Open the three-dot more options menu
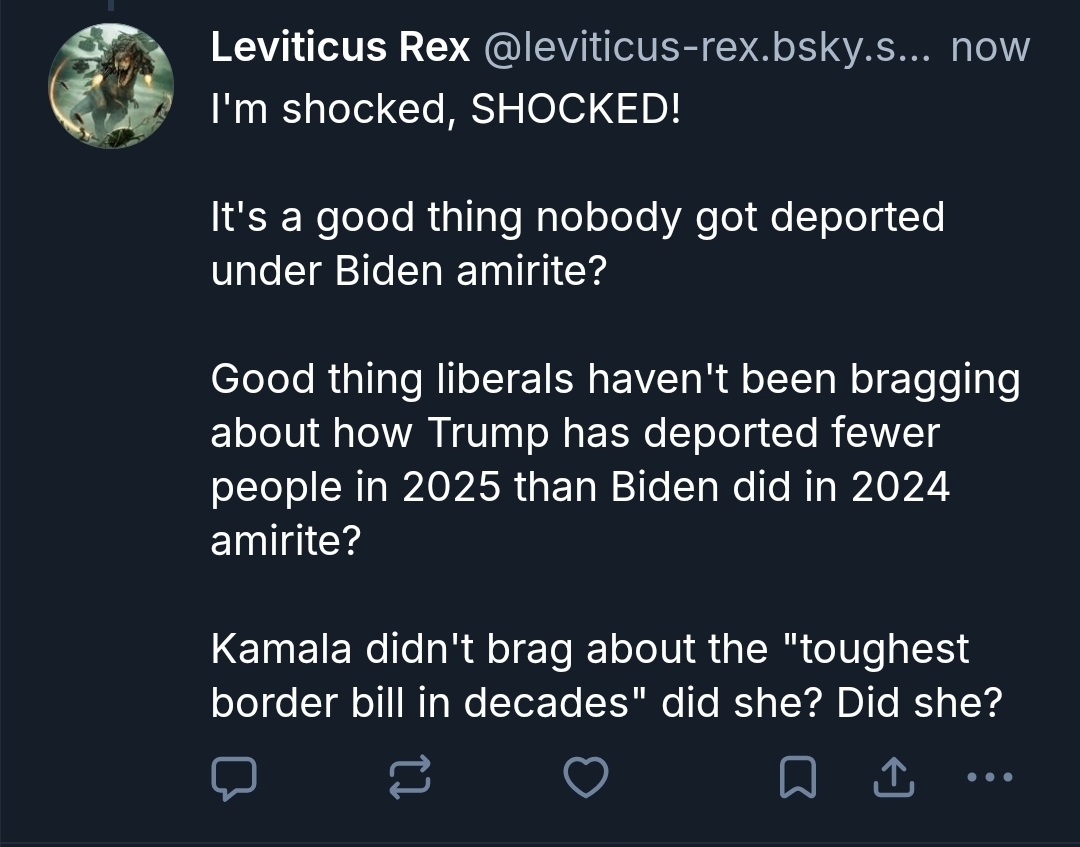1080x847 pixels. point(990,777)
